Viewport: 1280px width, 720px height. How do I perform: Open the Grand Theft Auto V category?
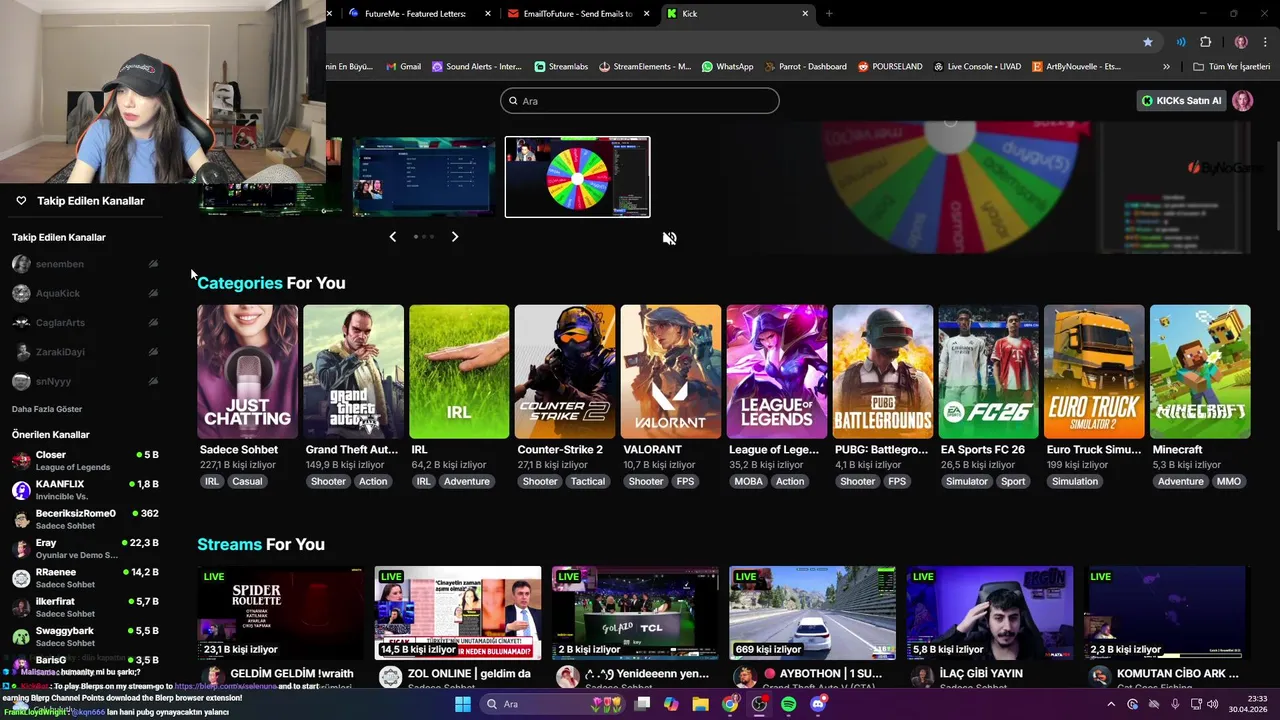353,372
